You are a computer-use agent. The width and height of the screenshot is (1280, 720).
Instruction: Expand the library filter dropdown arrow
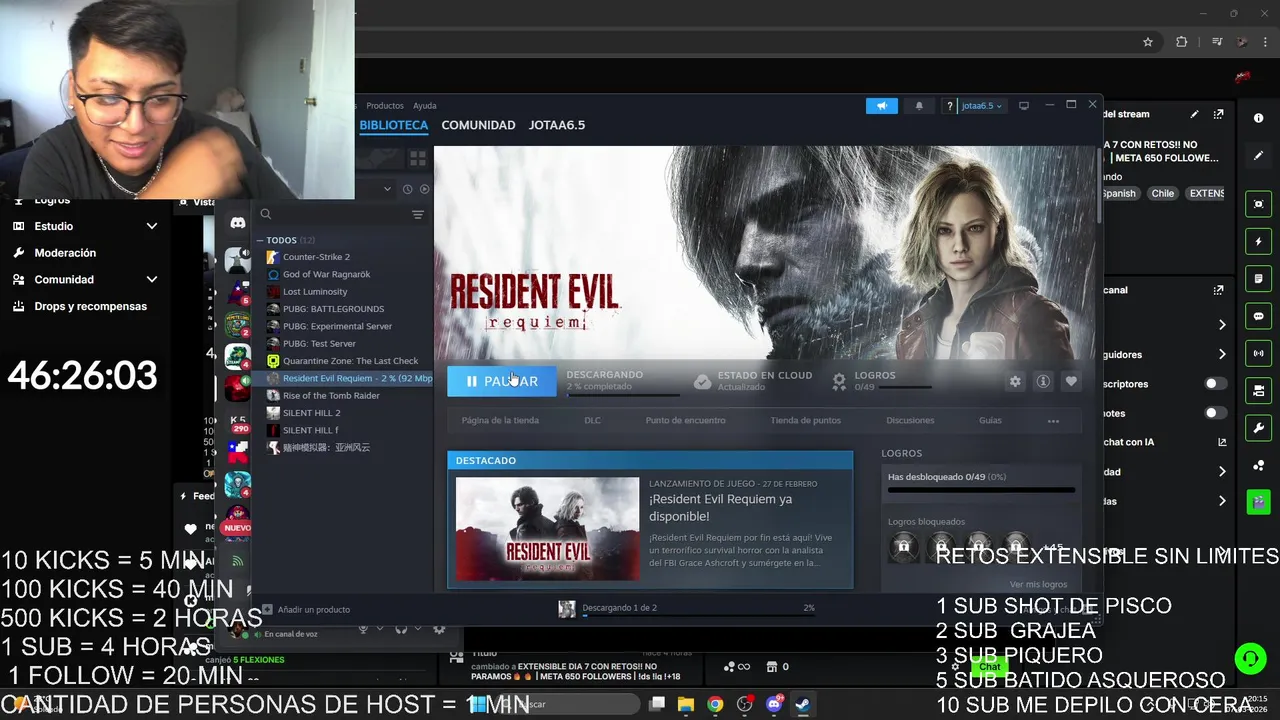pyautogui.click(x=388, y=189)
